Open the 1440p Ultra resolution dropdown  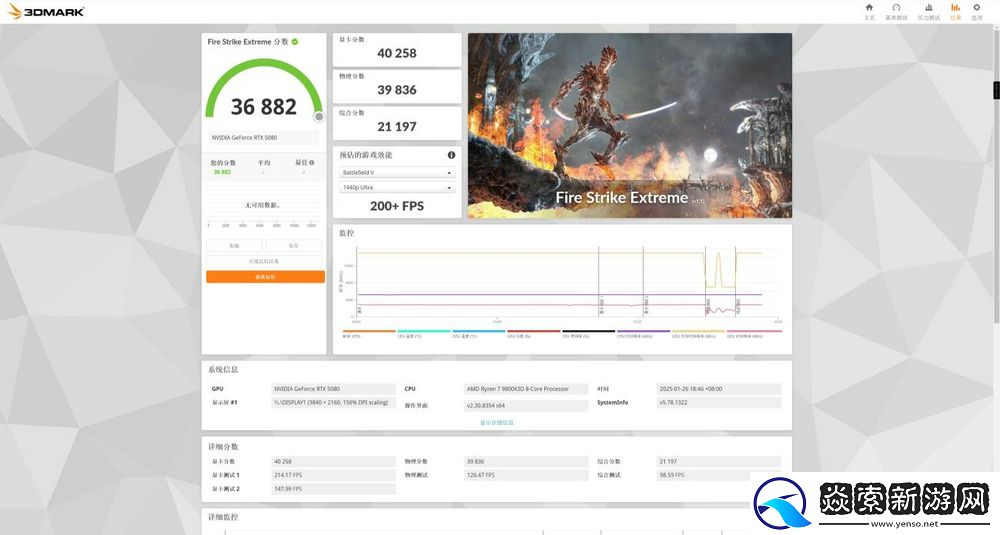click(x=396, y=187)
